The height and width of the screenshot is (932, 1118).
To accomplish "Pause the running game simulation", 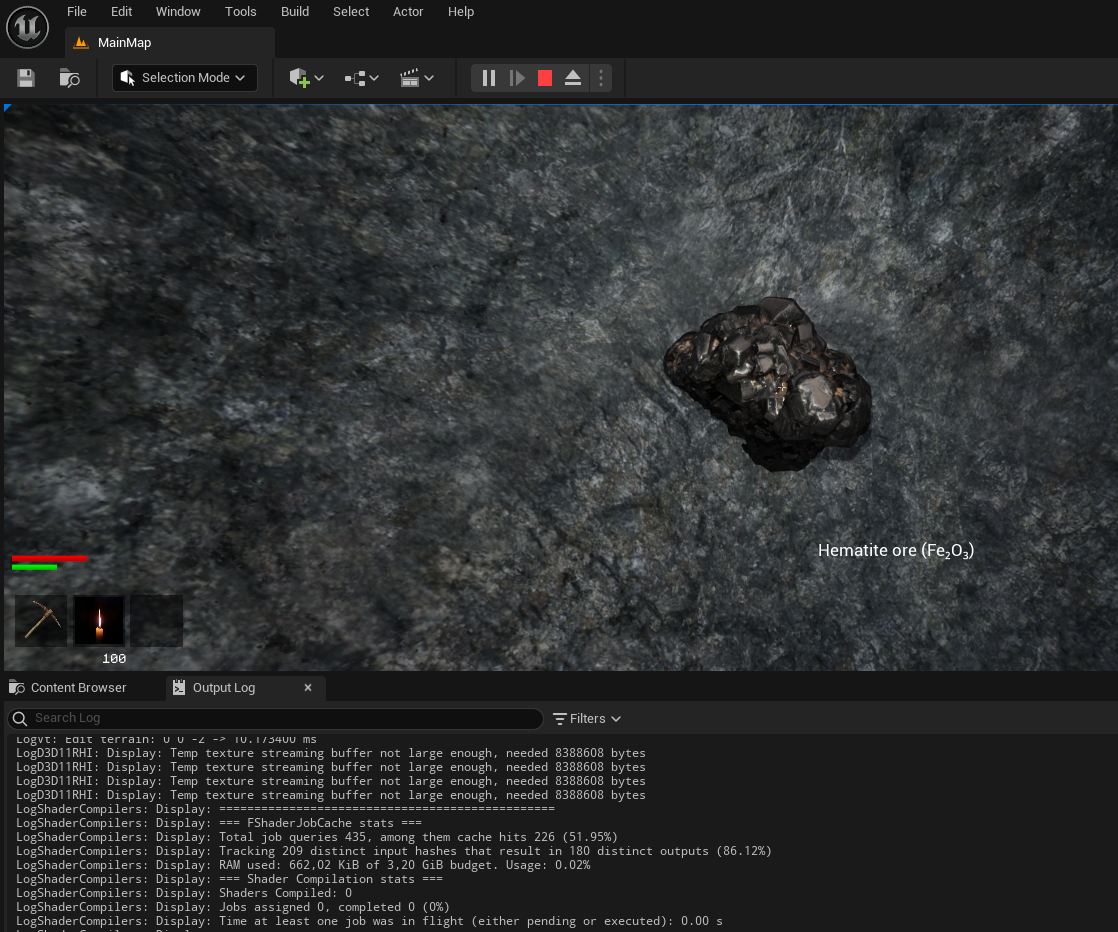I will point(489,78).
